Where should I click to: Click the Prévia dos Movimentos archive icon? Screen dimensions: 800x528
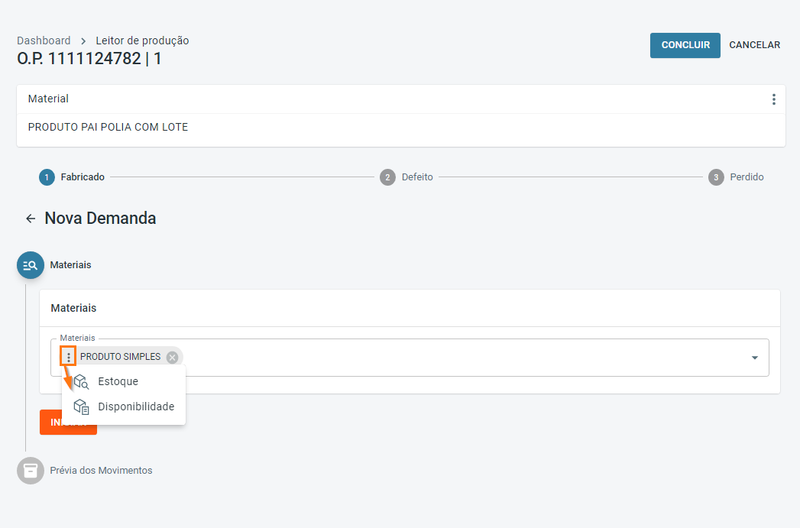[x=30, y=470]
